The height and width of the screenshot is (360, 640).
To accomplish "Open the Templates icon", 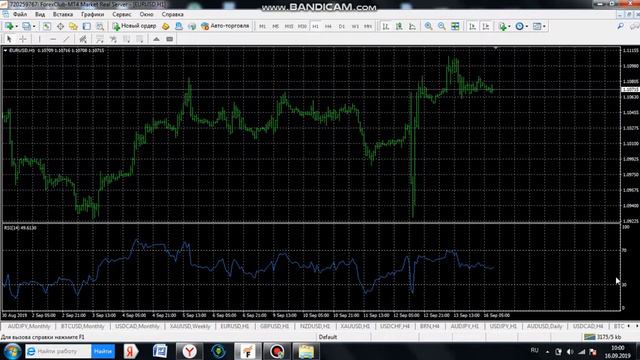I will click(x=537, y=26).
